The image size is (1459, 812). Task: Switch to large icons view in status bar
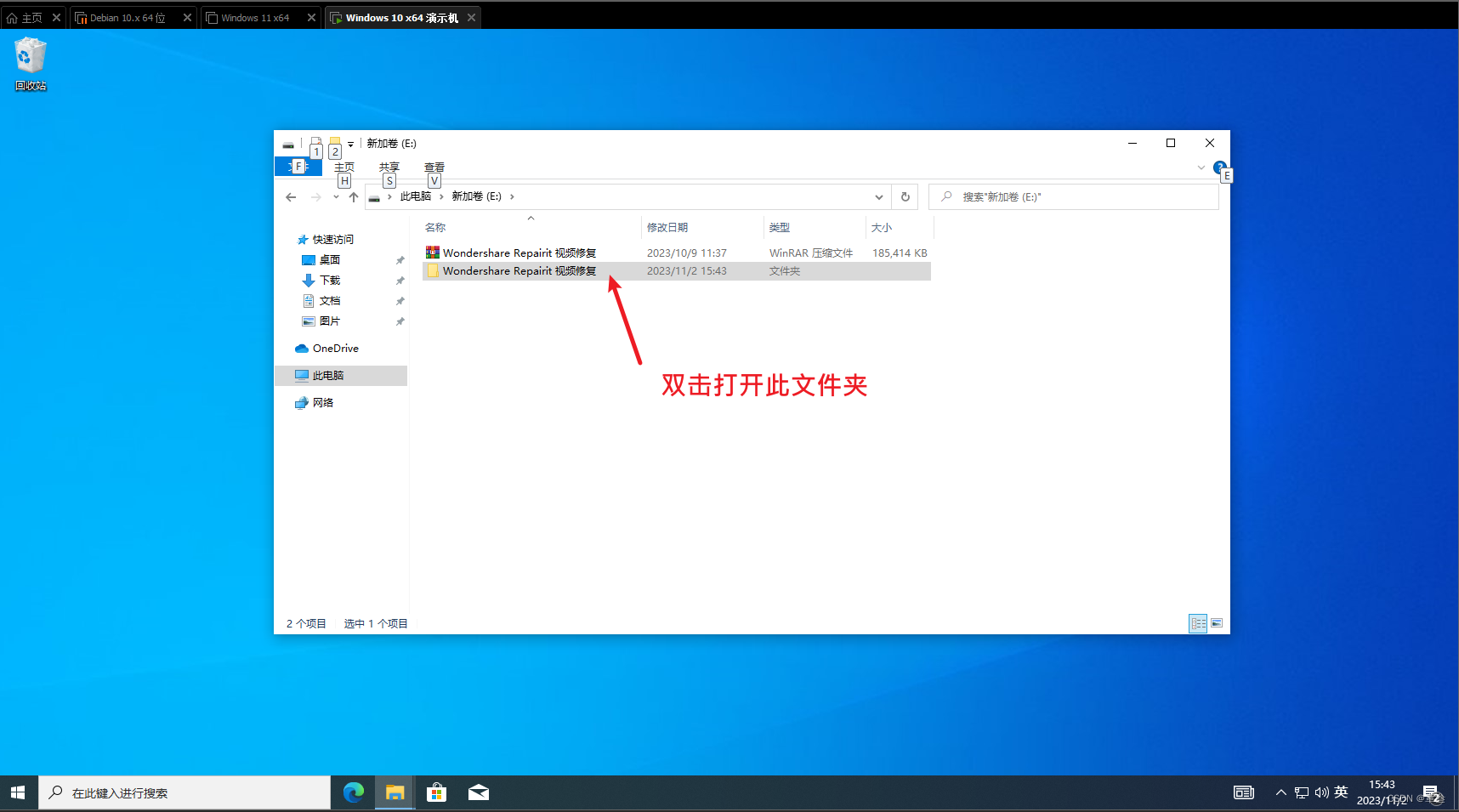click(1217, 623)
